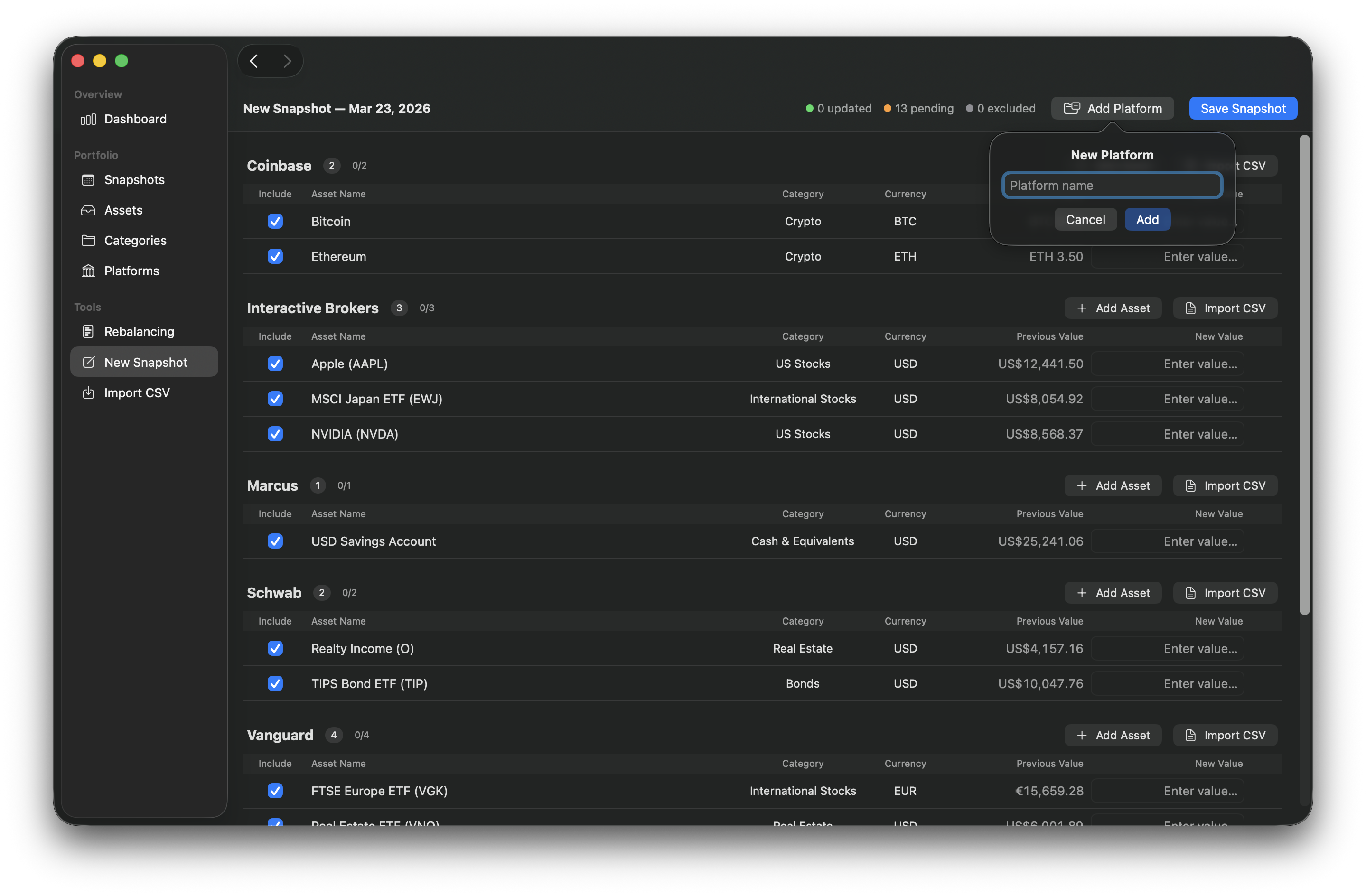Uncheck the Include box for Bitcoin

(x=275, y=222)
